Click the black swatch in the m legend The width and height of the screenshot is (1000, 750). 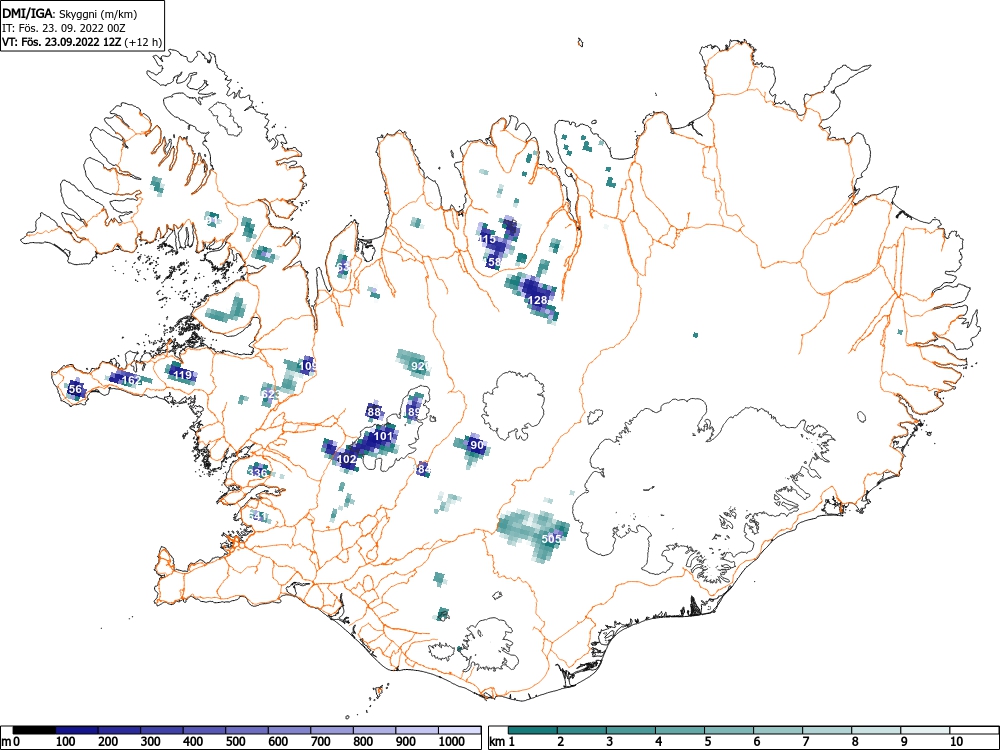(34, 730)
